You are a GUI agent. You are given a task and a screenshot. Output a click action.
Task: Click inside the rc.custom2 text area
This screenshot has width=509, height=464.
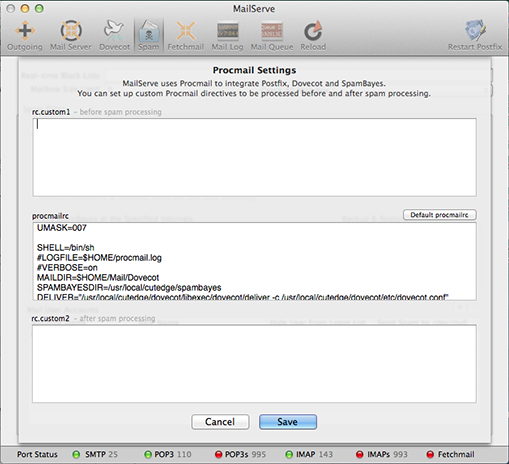pos(254,364)
